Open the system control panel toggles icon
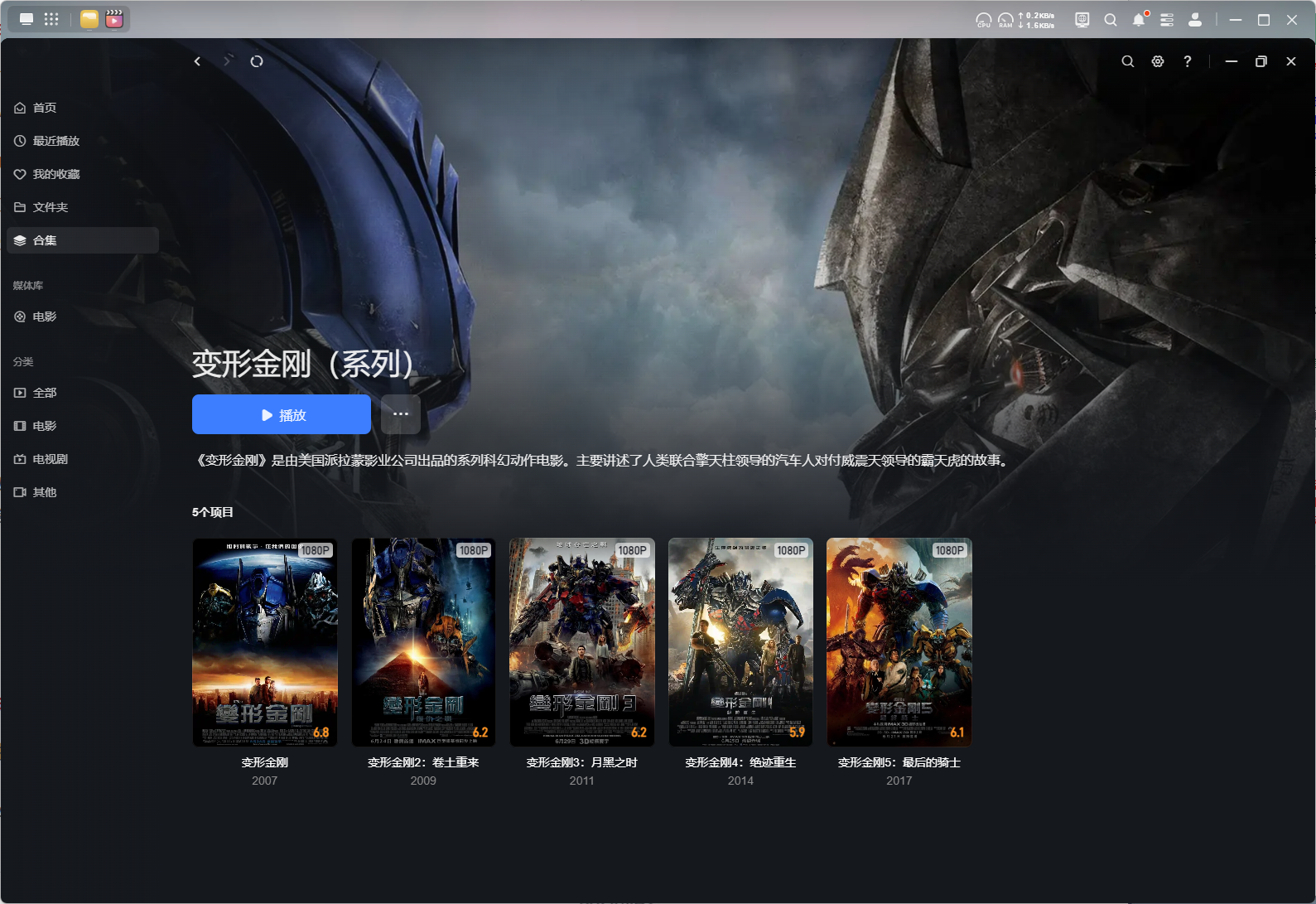 pyautogui.click(x=1167, y=20)
